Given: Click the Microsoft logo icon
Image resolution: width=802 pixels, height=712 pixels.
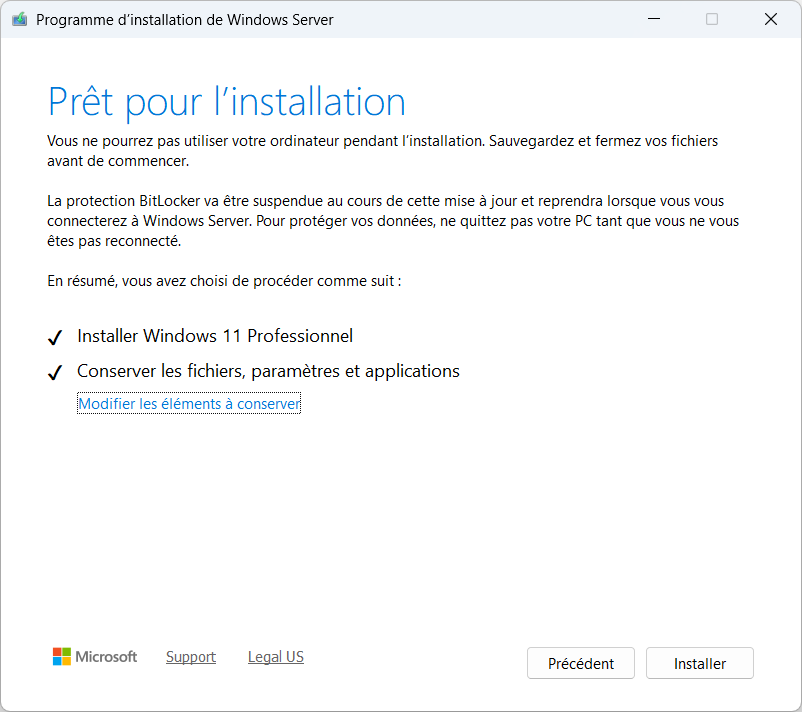Looking at the screenshot, I should tap(62, 656).
